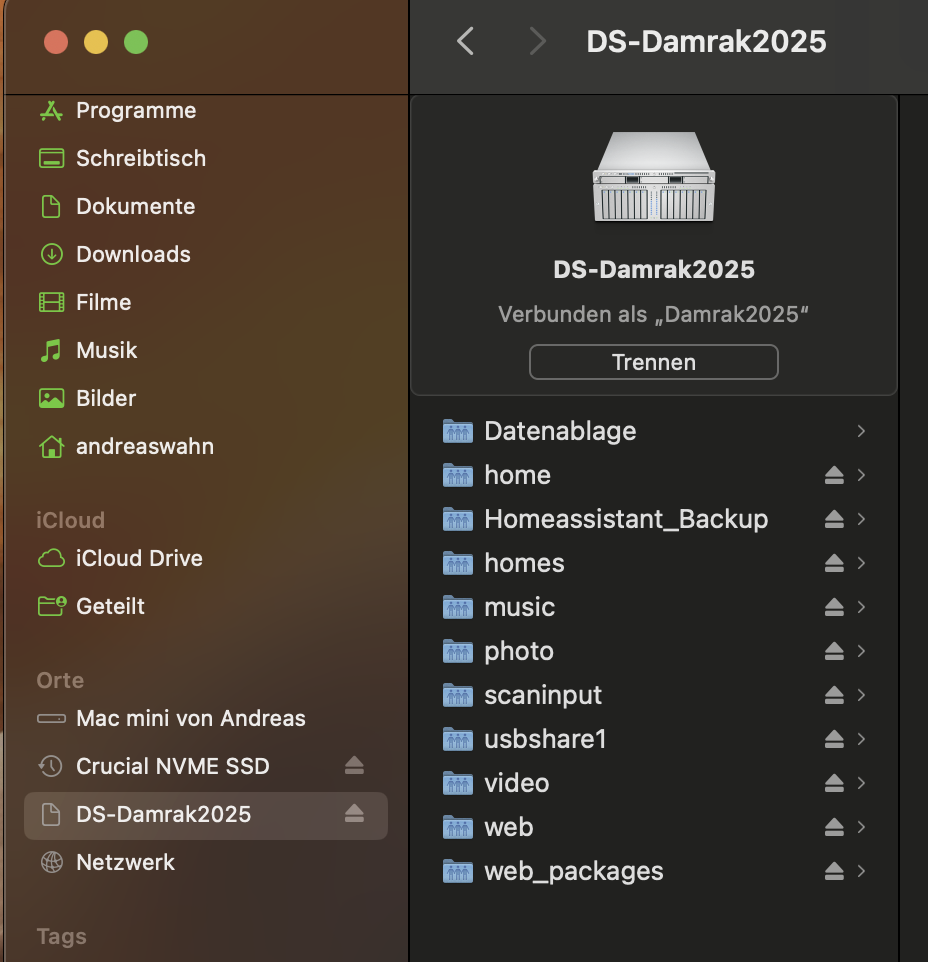Select DS-Damrak2025 in the sidebar

click(205, 814)
